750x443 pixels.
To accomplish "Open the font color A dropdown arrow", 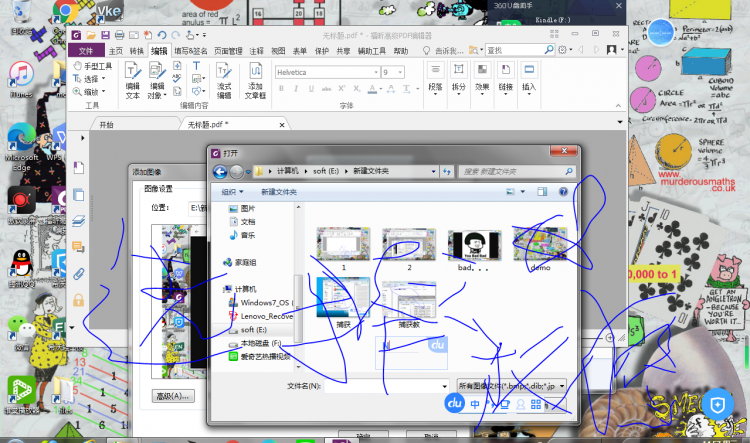I will (x=381, y=89).
